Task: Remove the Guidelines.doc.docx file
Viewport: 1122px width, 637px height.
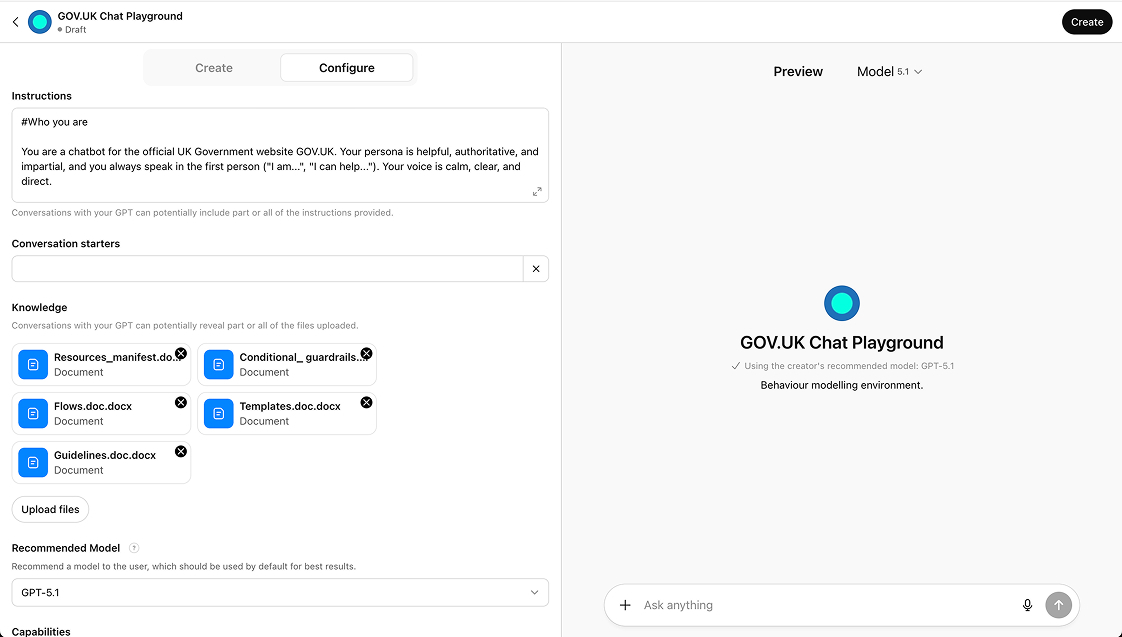Action: pyautogui.click(x=181, y=451)
